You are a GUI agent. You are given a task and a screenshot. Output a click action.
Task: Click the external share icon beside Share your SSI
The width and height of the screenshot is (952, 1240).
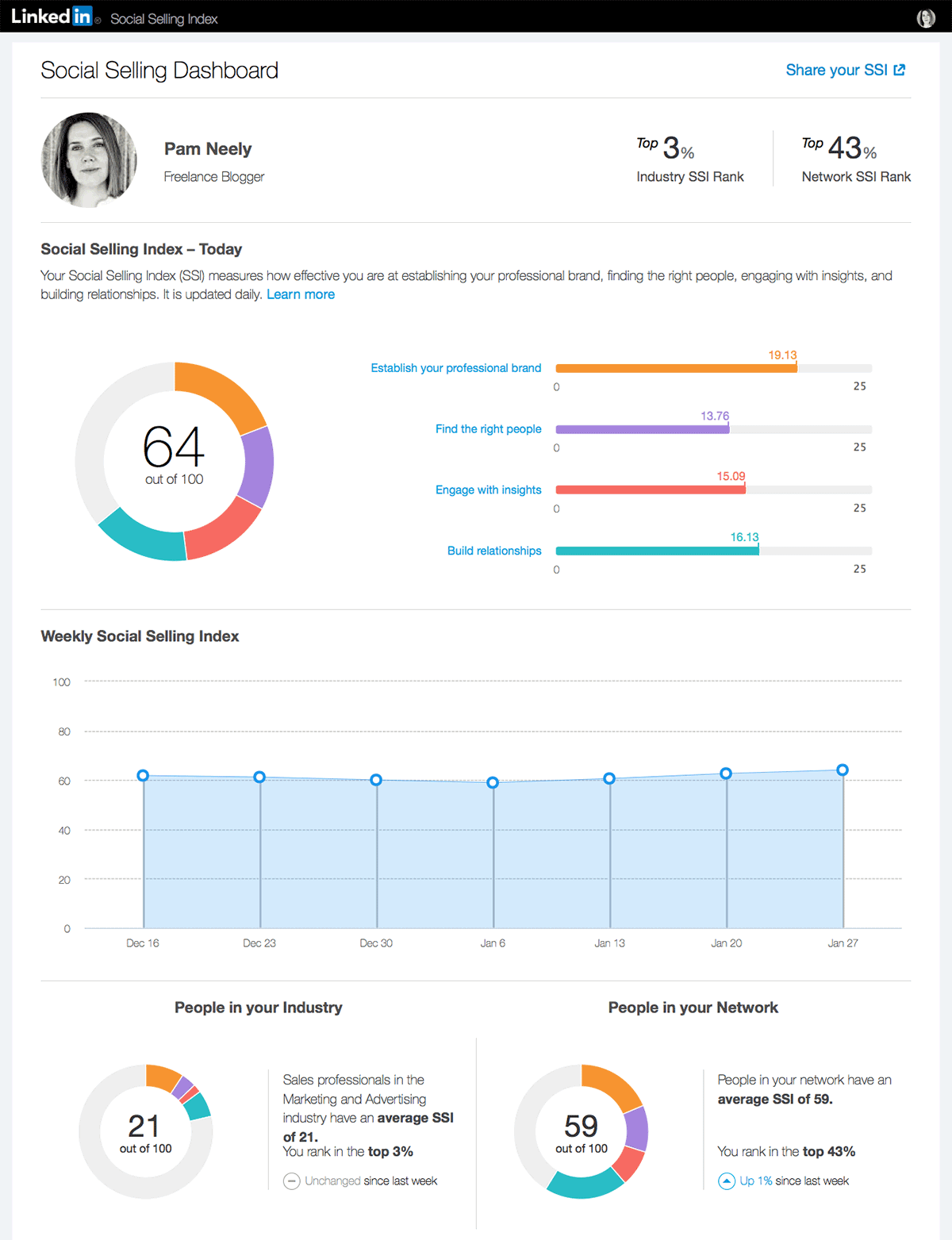(899, 70)
